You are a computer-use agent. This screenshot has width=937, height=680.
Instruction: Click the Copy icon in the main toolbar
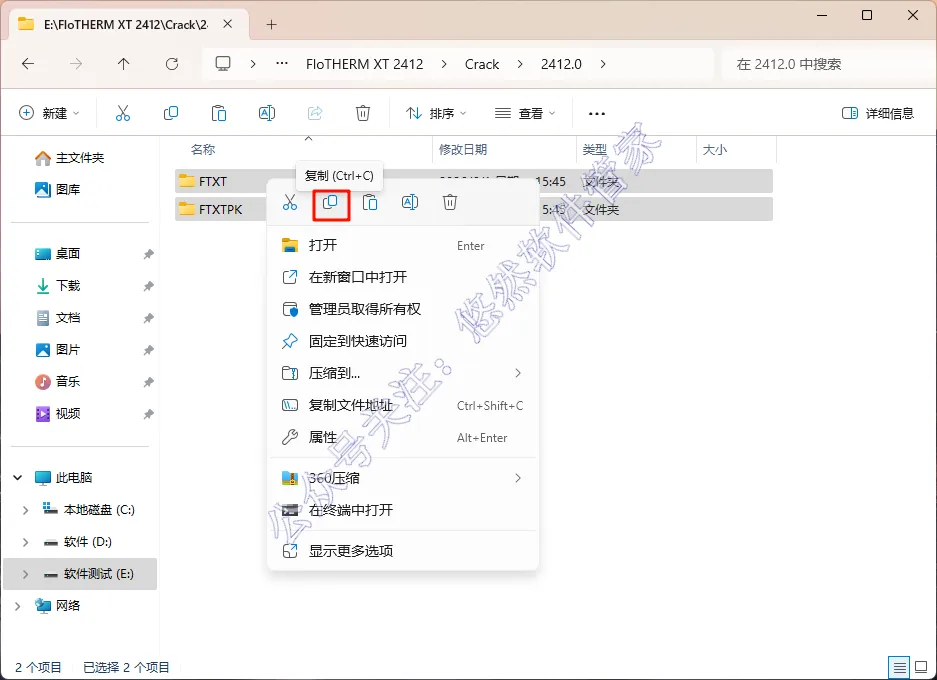pos(171,113)
